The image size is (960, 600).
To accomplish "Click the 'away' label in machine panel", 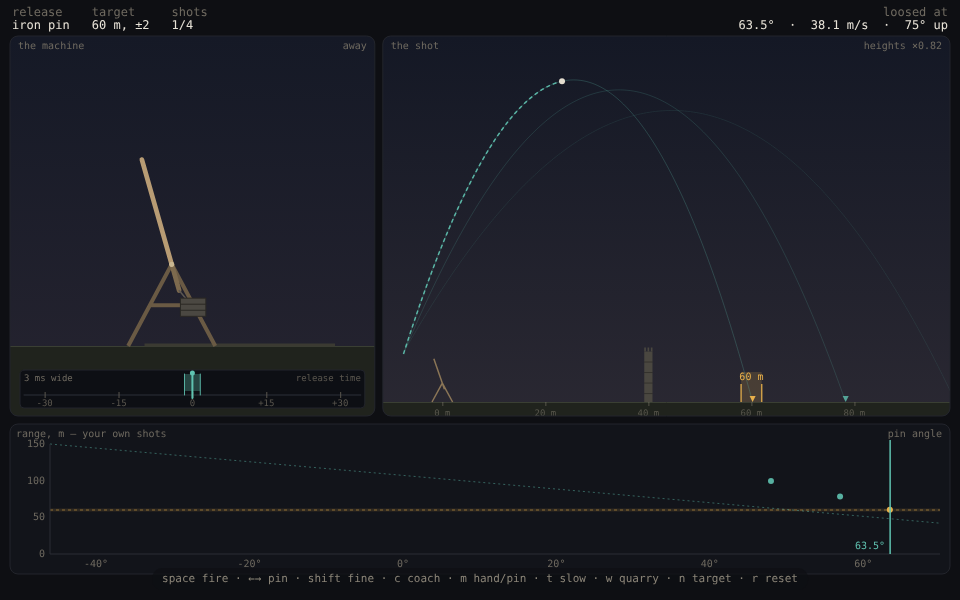I will (354, 46).
